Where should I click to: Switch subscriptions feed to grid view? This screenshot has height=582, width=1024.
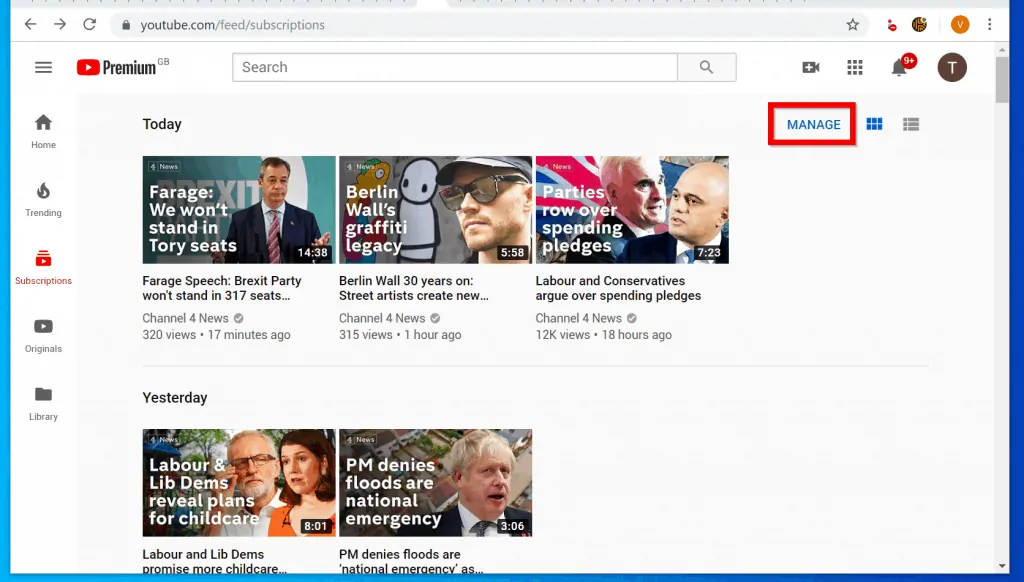[x=874, y=124]
